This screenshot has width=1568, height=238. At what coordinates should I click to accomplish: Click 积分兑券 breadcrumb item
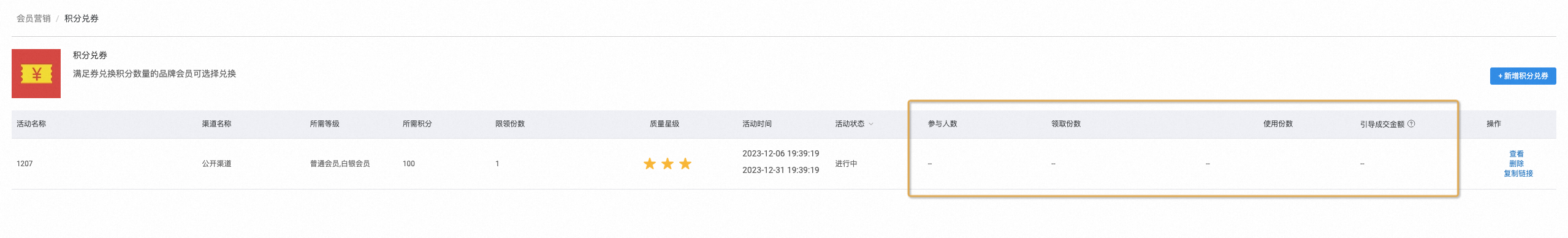pyautogui.click(x=82, y=18)
